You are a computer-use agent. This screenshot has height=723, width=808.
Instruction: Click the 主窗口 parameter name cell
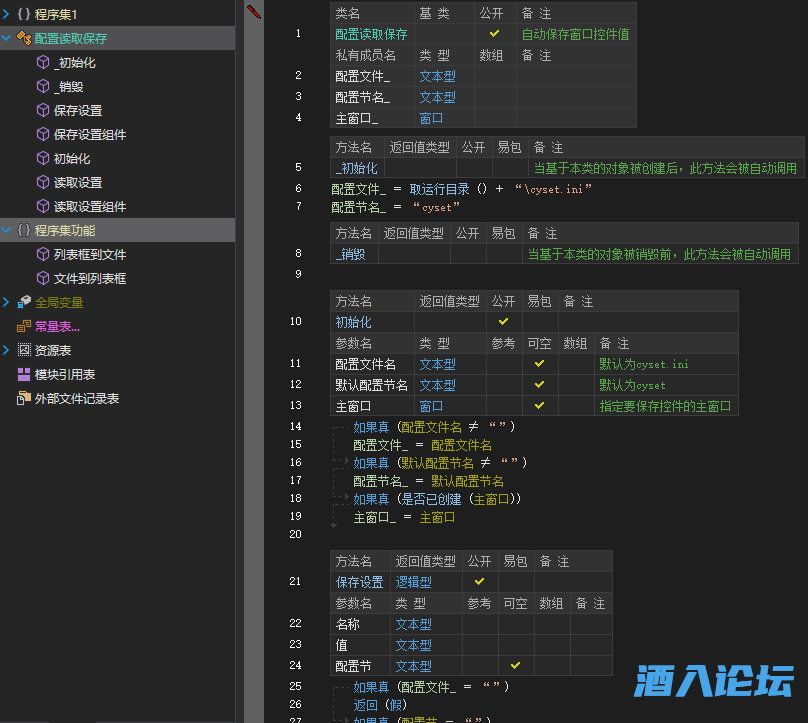click(x=353, y=406)
